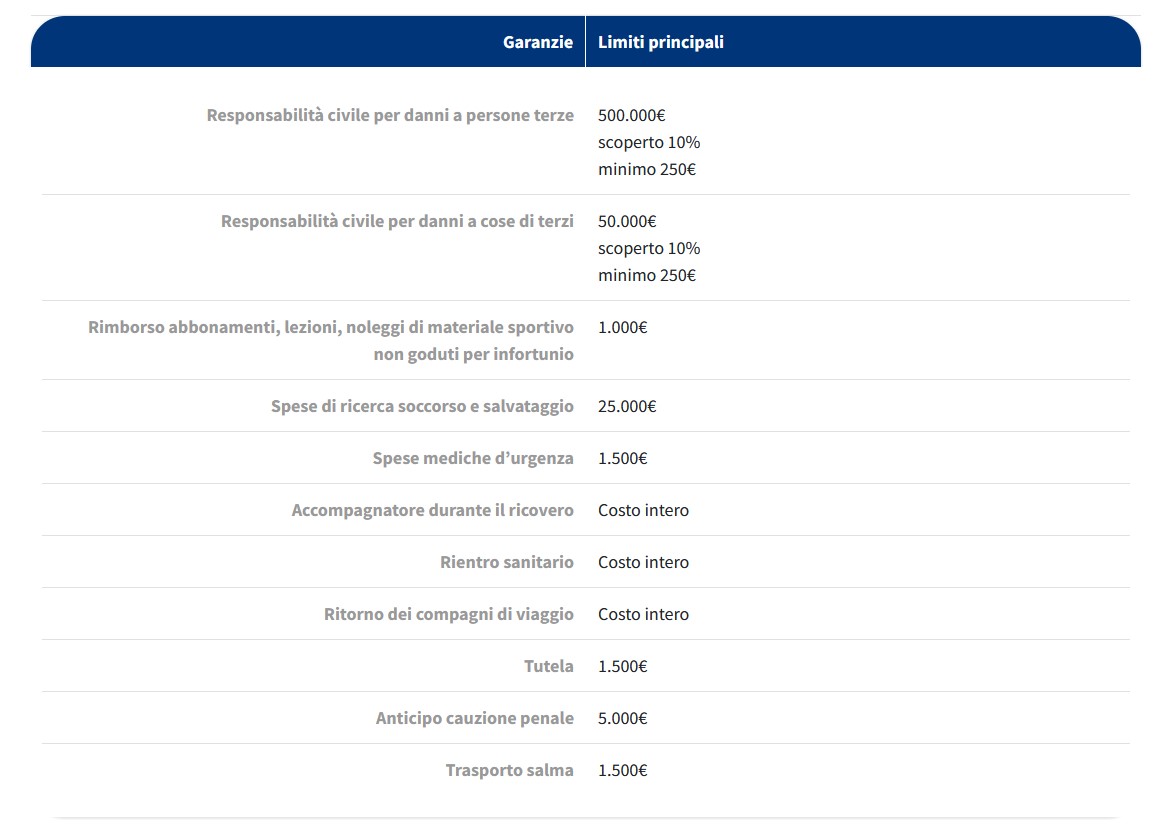Click 'Costo intero' for Rientro sanitario

tap(643, 562)
